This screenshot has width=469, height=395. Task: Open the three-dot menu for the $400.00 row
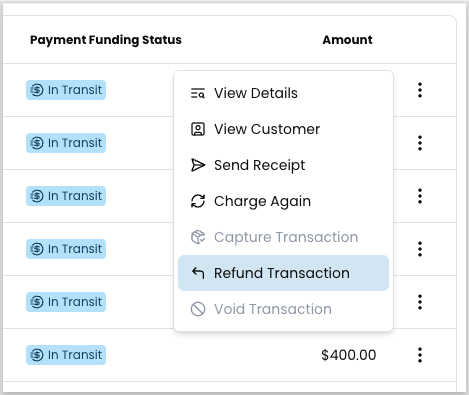420,355
